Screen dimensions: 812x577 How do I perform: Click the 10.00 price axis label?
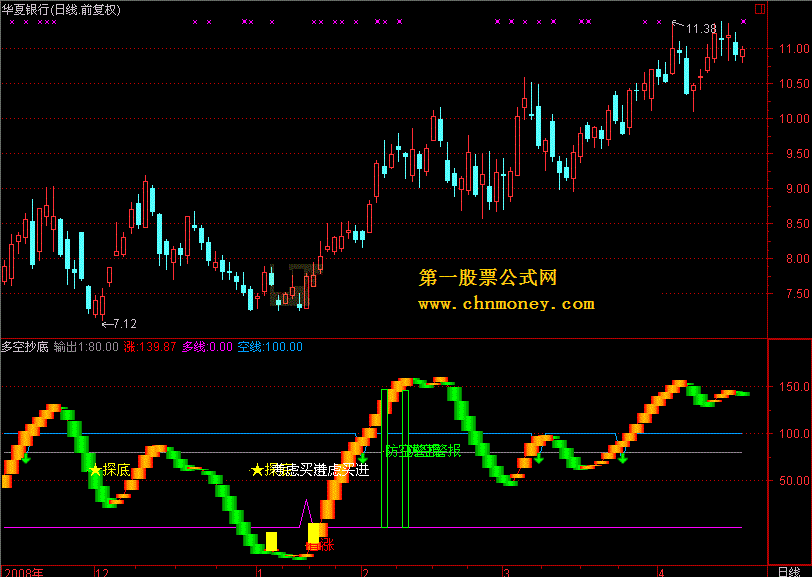click(x=794, y=119)
